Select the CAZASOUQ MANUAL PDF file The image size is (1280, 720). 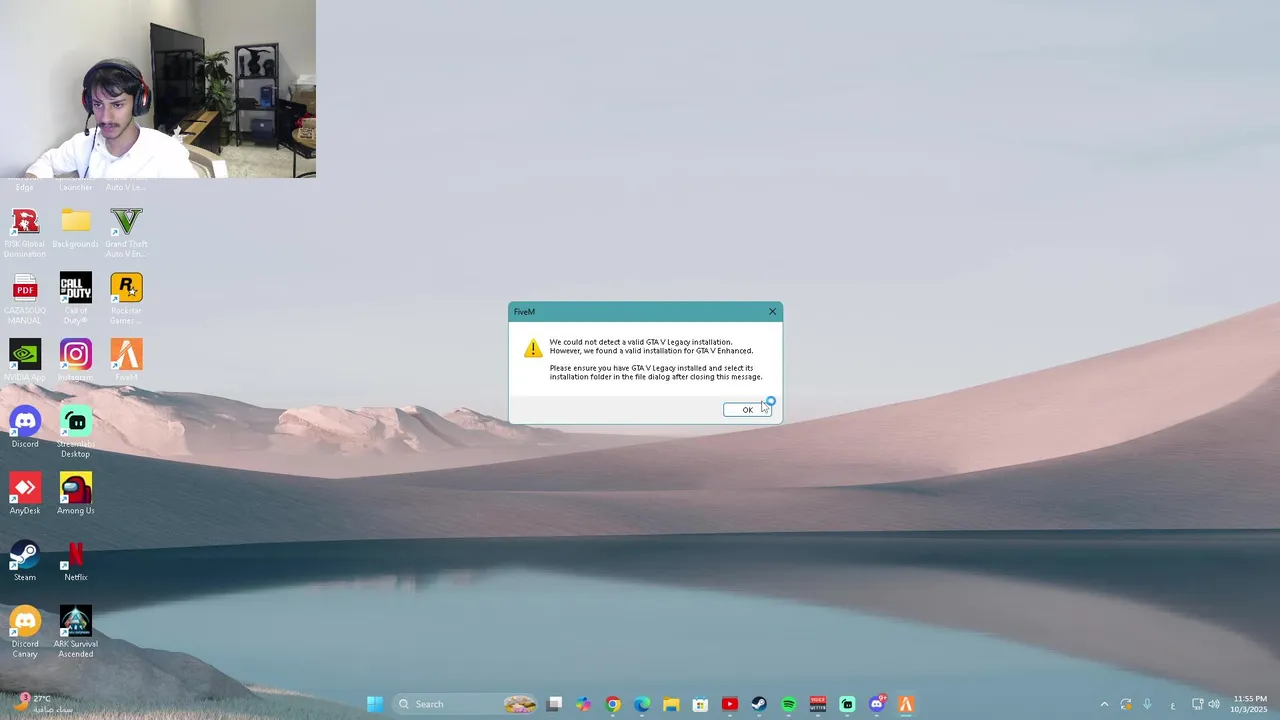pyautogui.click(x=25, y=299)
